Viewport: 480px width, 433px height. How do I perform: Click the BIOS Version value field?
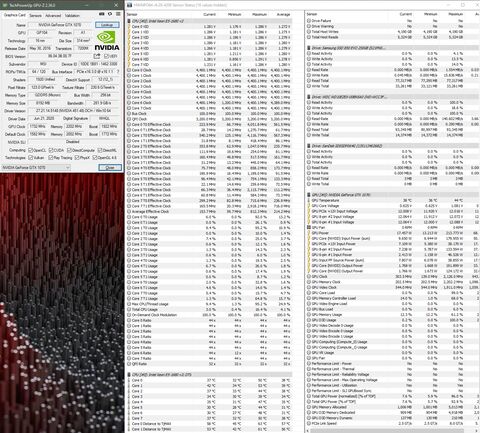(60, 56)
